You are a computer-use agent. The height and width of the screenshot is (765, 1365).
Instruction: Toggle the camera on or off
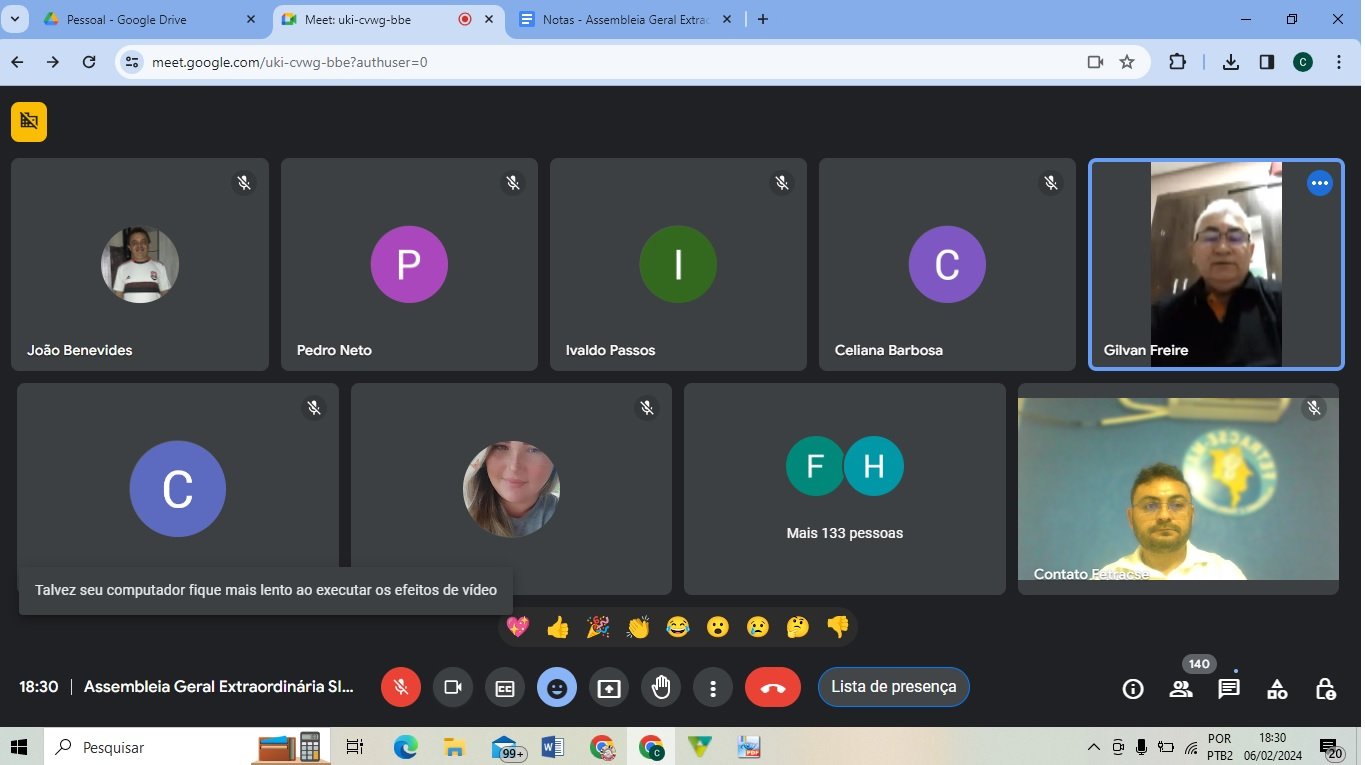[x=453, y=688]
